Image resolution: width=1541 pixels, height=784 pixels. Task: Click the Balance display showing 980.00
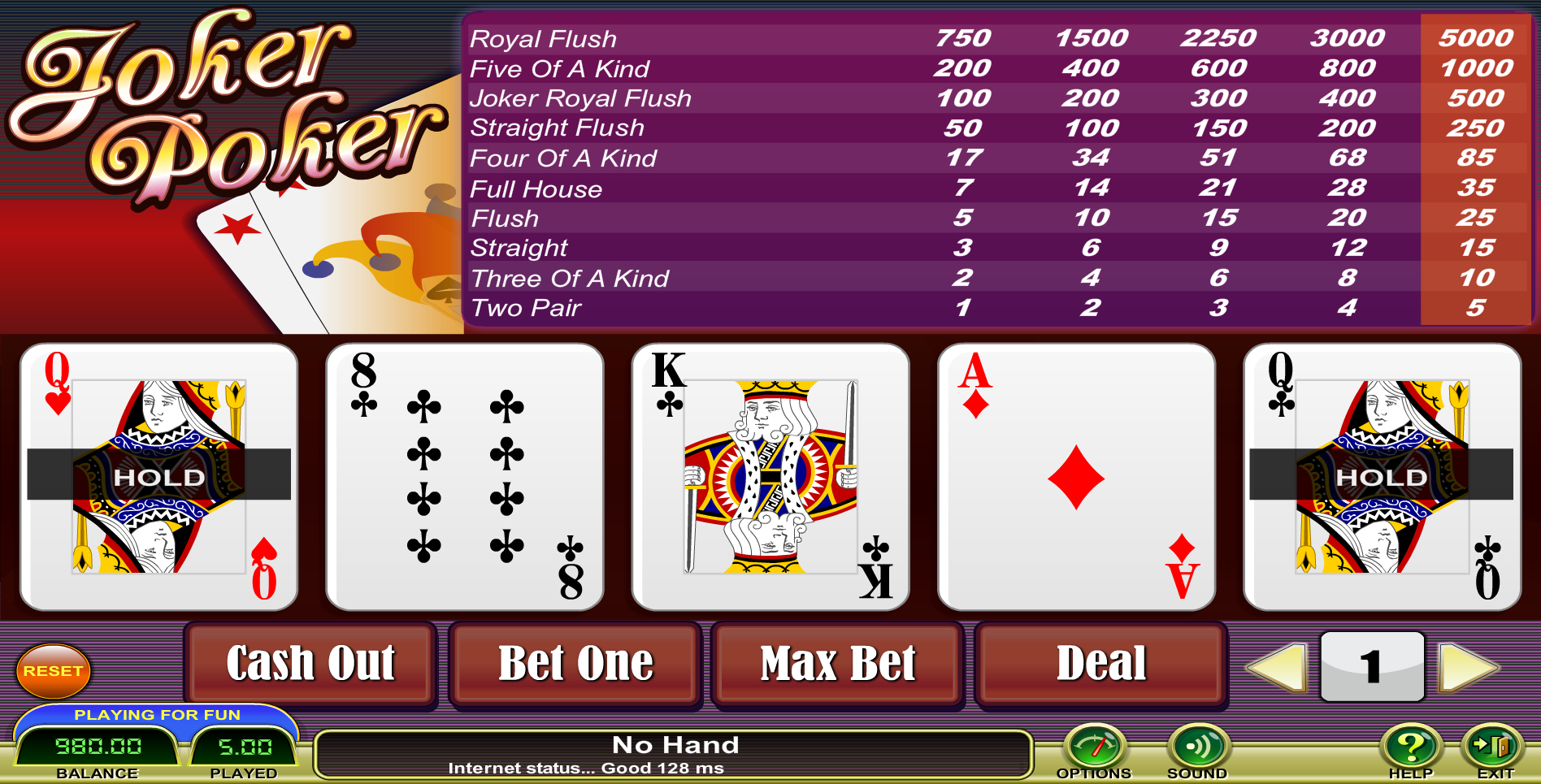[x=98, y=746]
